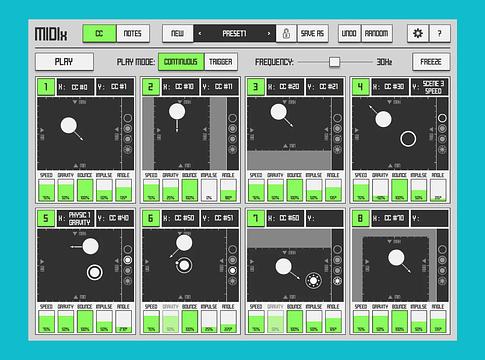Open pad 1 X assignment CC #0
The height and width of the screenshot is (360, 485).
(x=75, y=87)
